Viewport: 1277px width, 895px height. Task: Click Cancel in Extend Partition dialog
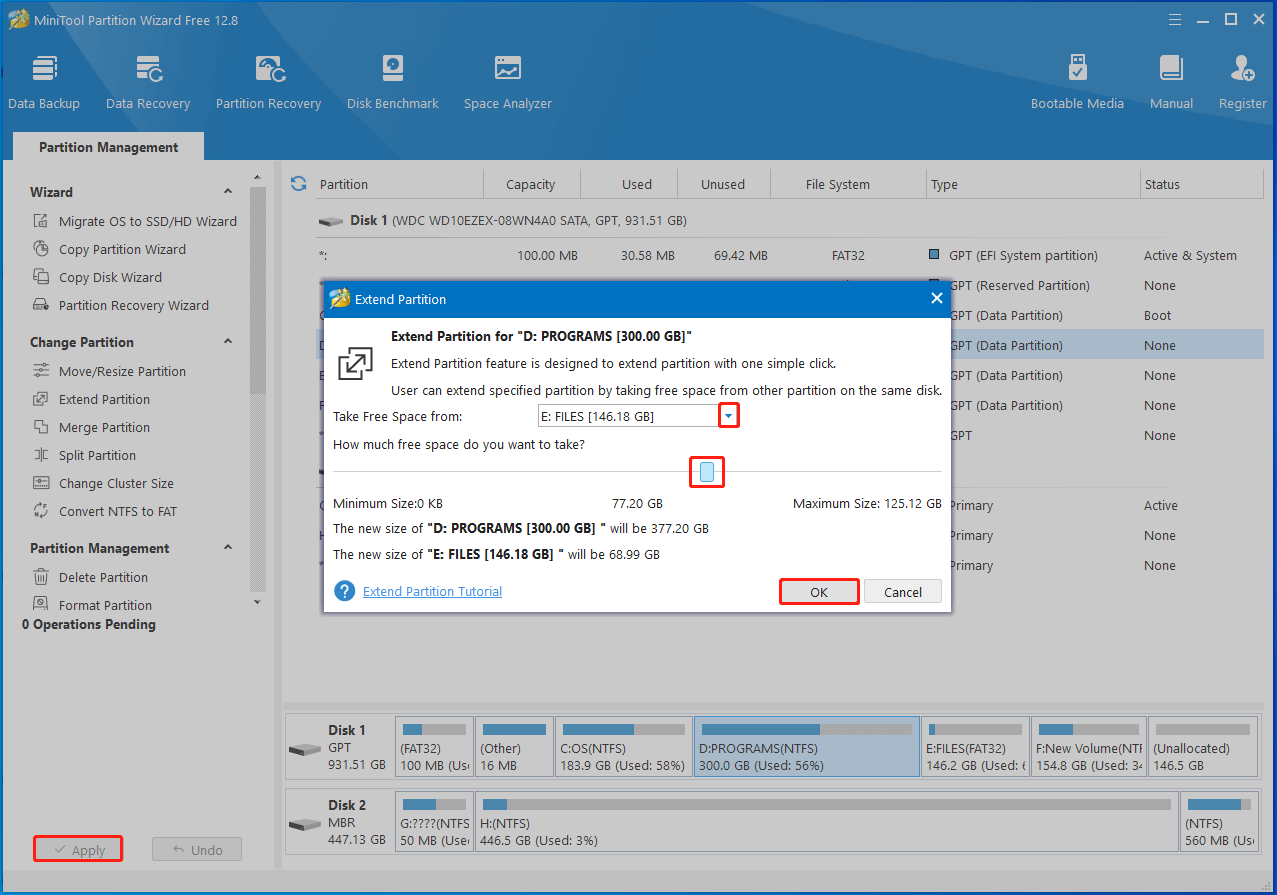pyautogui.click(x=903, y=592)
